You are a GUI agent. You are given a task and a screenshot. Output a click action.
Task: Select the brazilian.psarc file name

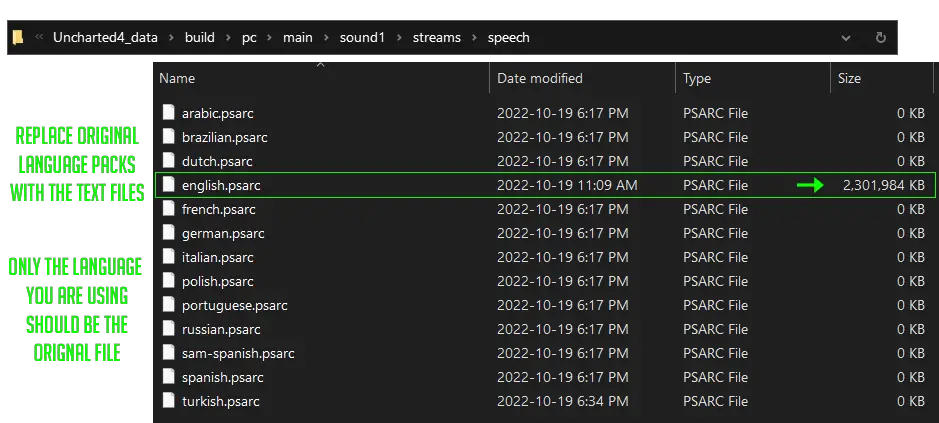tap(225, 137)
